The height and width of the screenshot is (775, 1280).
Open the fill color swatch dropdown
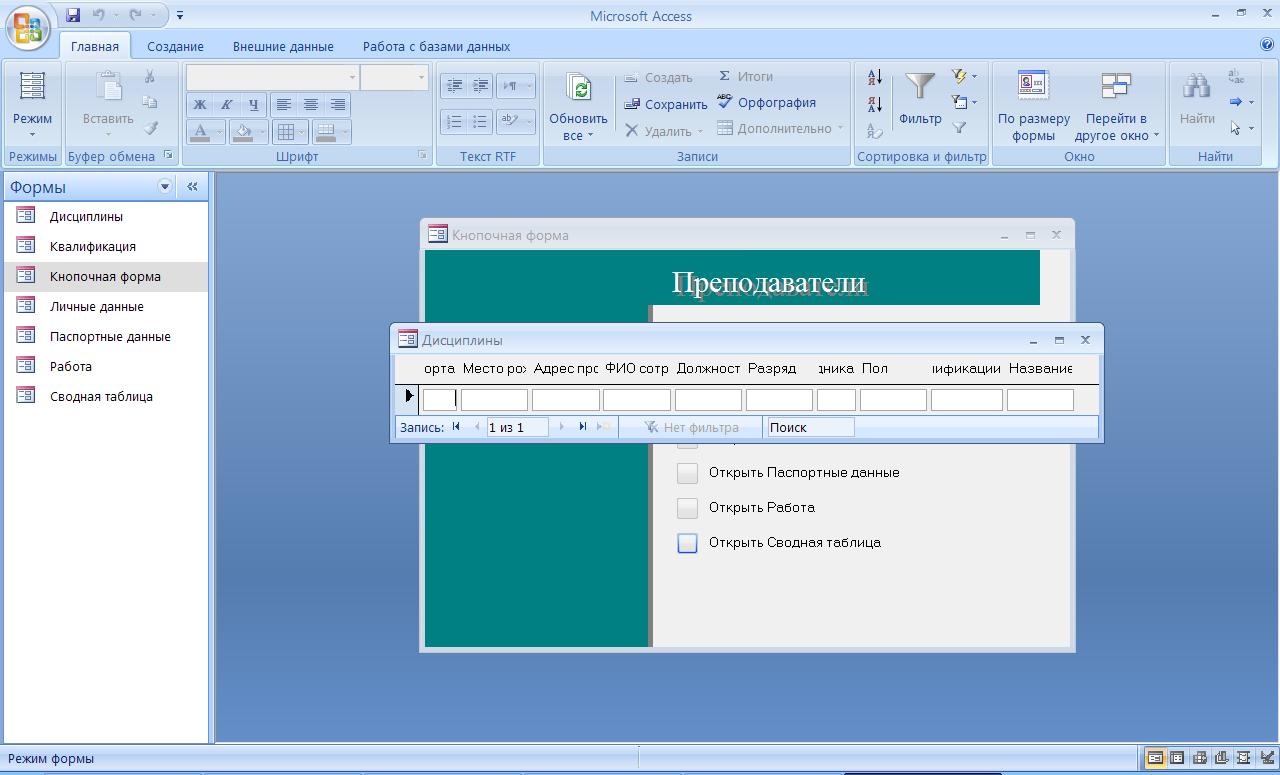click(x=262, y=131)
